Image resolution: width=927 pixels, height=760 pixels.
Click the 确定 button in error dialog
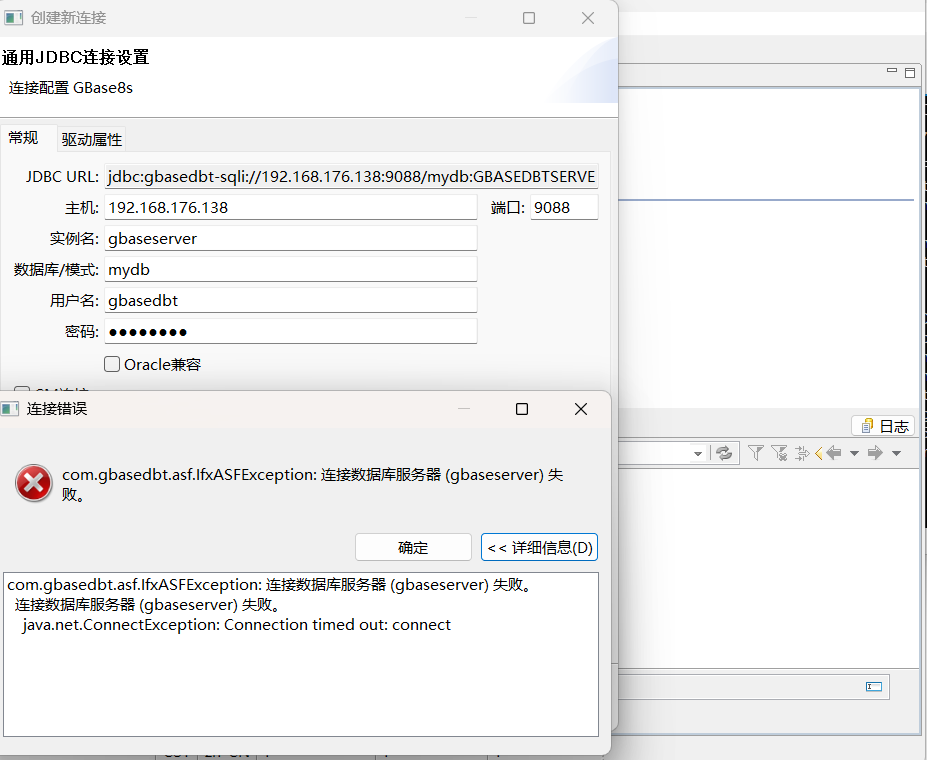(413, 547)
